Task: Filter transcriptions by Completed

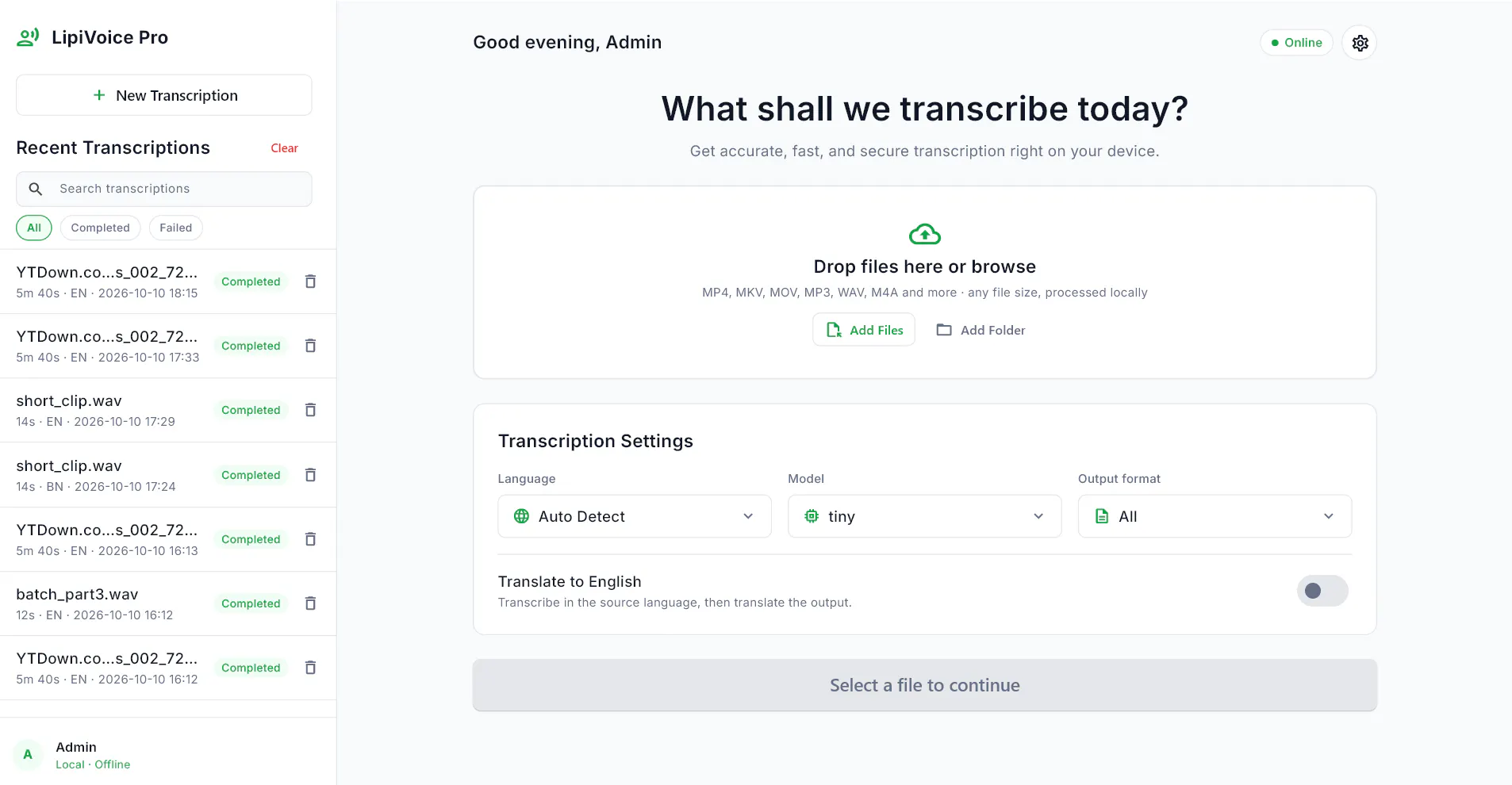Action: [100, 228]
